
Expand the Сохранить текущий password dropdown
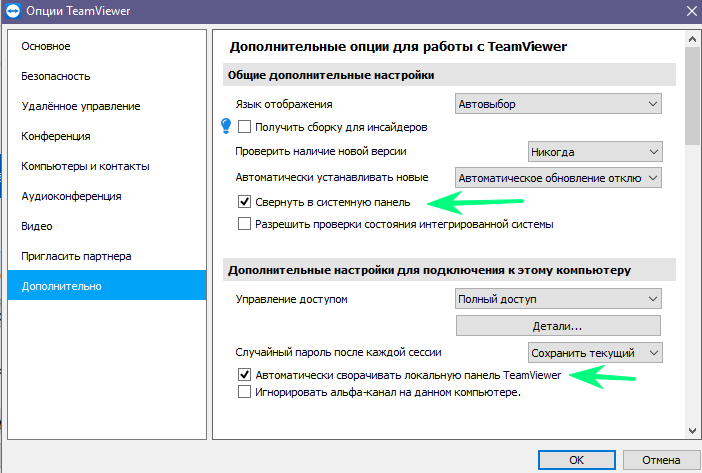click(x=595, y=353)
